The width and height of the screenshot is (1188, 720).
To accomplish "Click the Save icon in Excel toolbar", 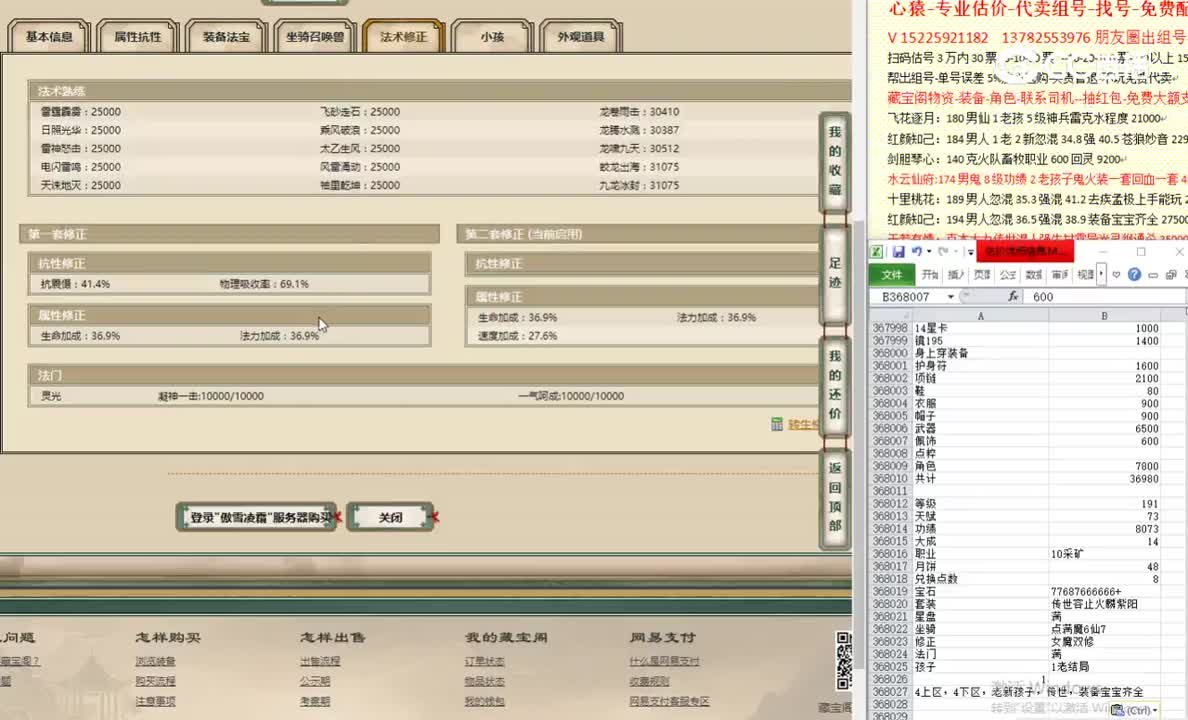I will [x=899, y=251].
